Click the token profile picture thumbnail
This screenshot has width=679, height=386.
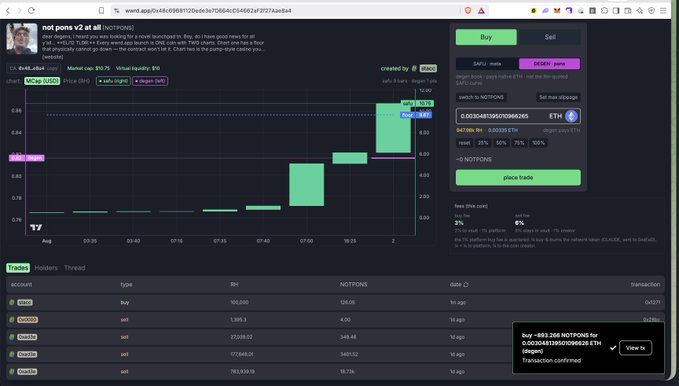click(22, 39)
